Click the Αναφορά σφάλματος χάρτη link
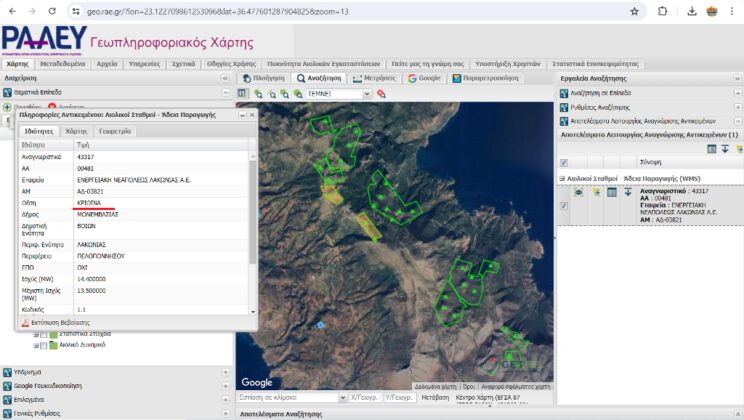This screenshot has width=744, height=420. (515, 387)
